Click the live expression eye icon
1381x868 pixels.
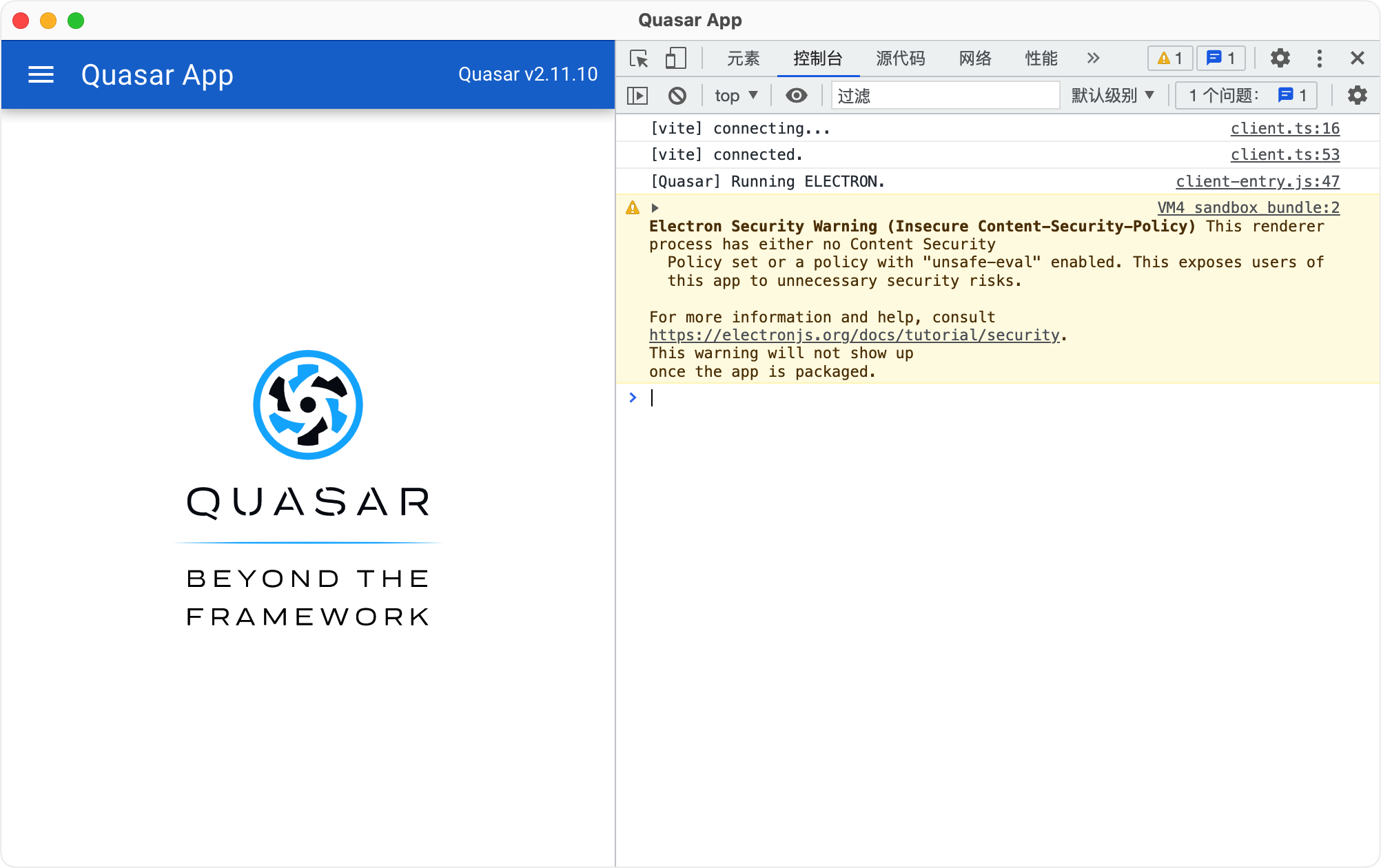point(797,96)
